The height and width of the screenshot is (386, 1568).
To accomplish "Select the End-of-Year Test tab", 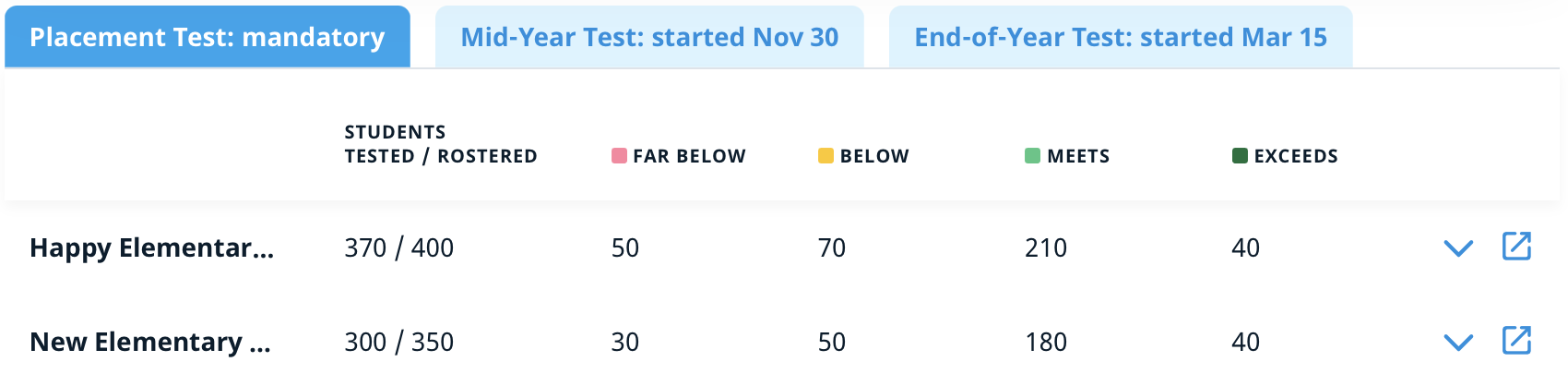I will tap(1121, 37).
